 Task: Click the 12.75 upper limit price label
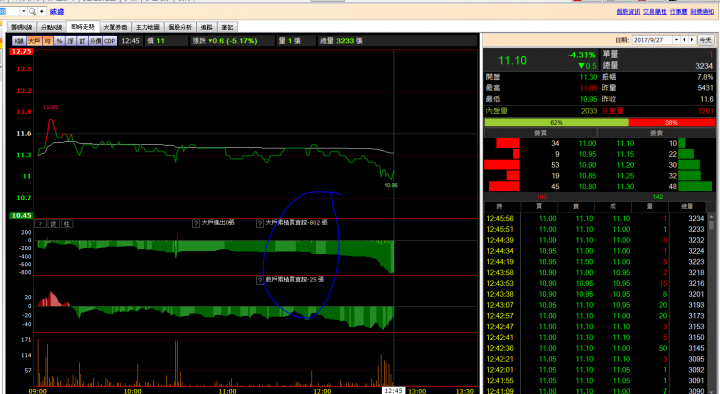click(21, 51)
